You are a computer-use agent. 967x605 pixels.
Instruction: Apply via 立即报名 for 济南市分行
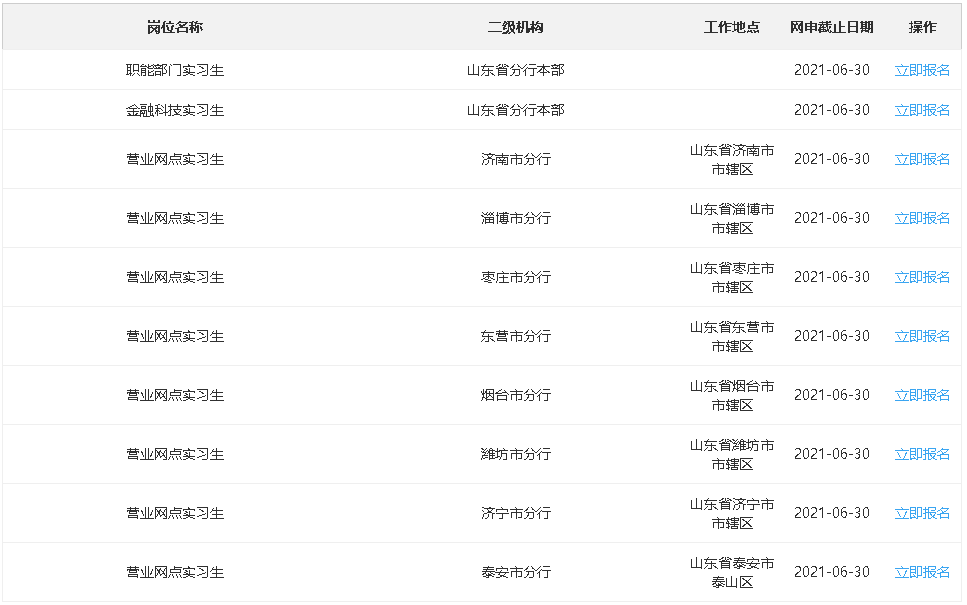pyautogui.click(x=922, y=159)
